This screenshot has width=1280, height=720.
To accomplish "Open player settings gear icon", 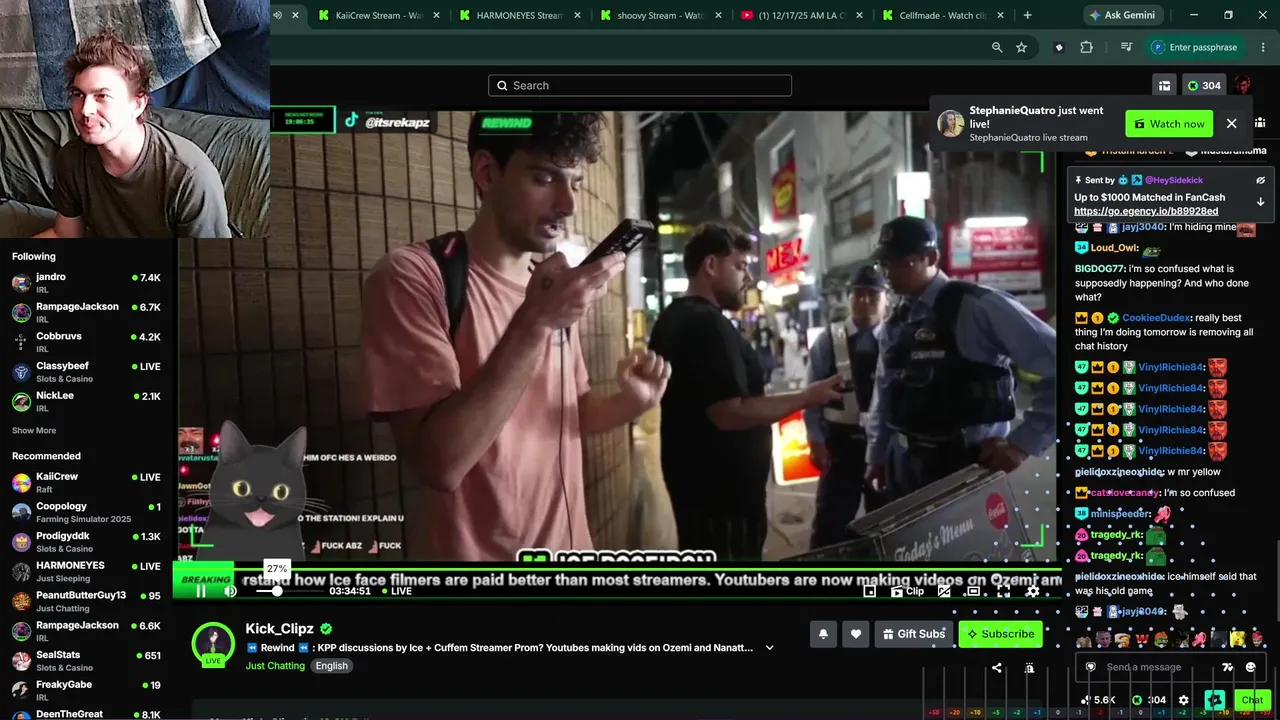I will coord(1032,591).
